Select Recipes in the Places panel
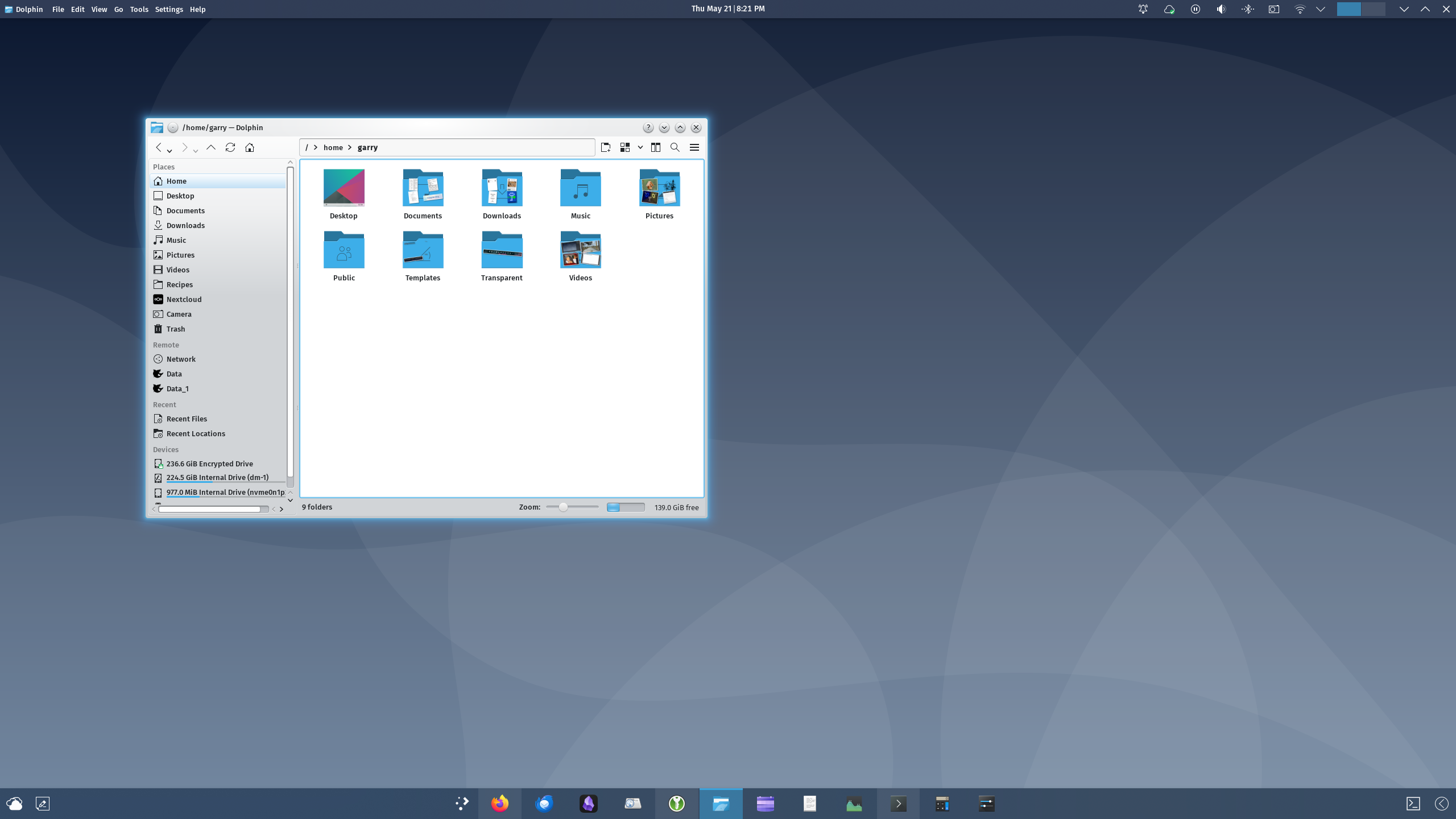1456x819 pixels. pos(218,284)
